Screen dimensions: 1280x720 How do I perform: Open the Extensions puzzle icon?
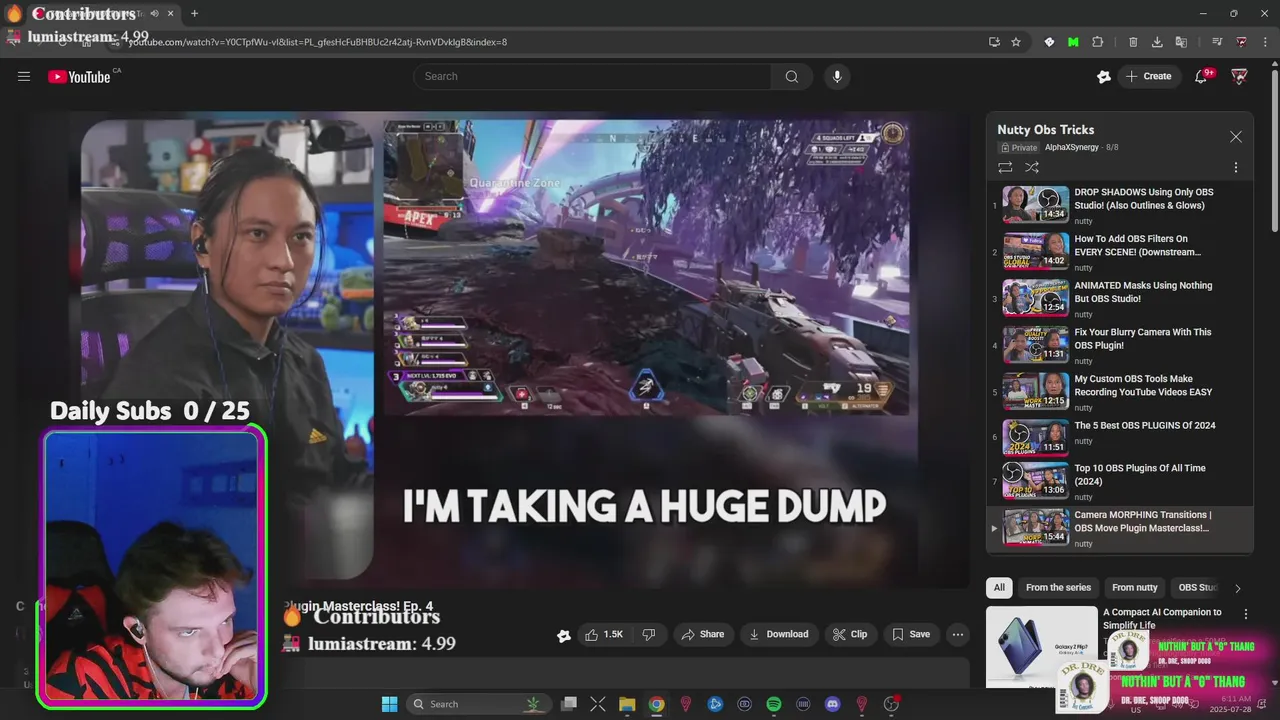pos(1097,42)
